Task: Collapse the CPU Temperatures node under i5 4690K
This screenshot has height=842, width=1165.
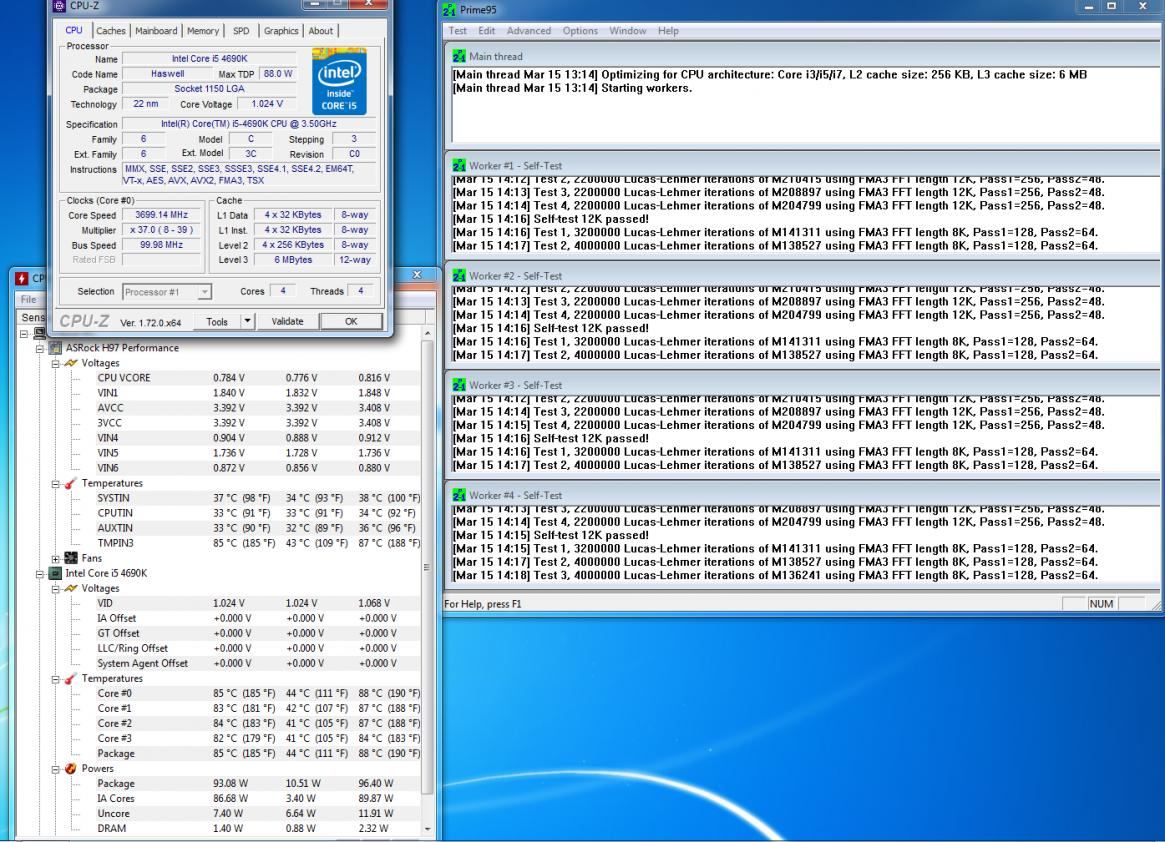Action: [x=56, y=679]
